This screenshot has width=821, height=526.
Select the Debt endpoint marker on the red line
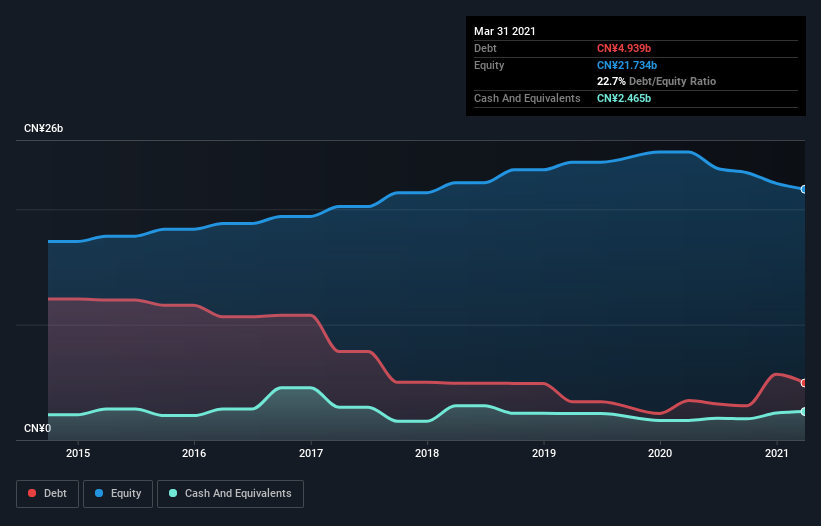(x=804, y=383)
